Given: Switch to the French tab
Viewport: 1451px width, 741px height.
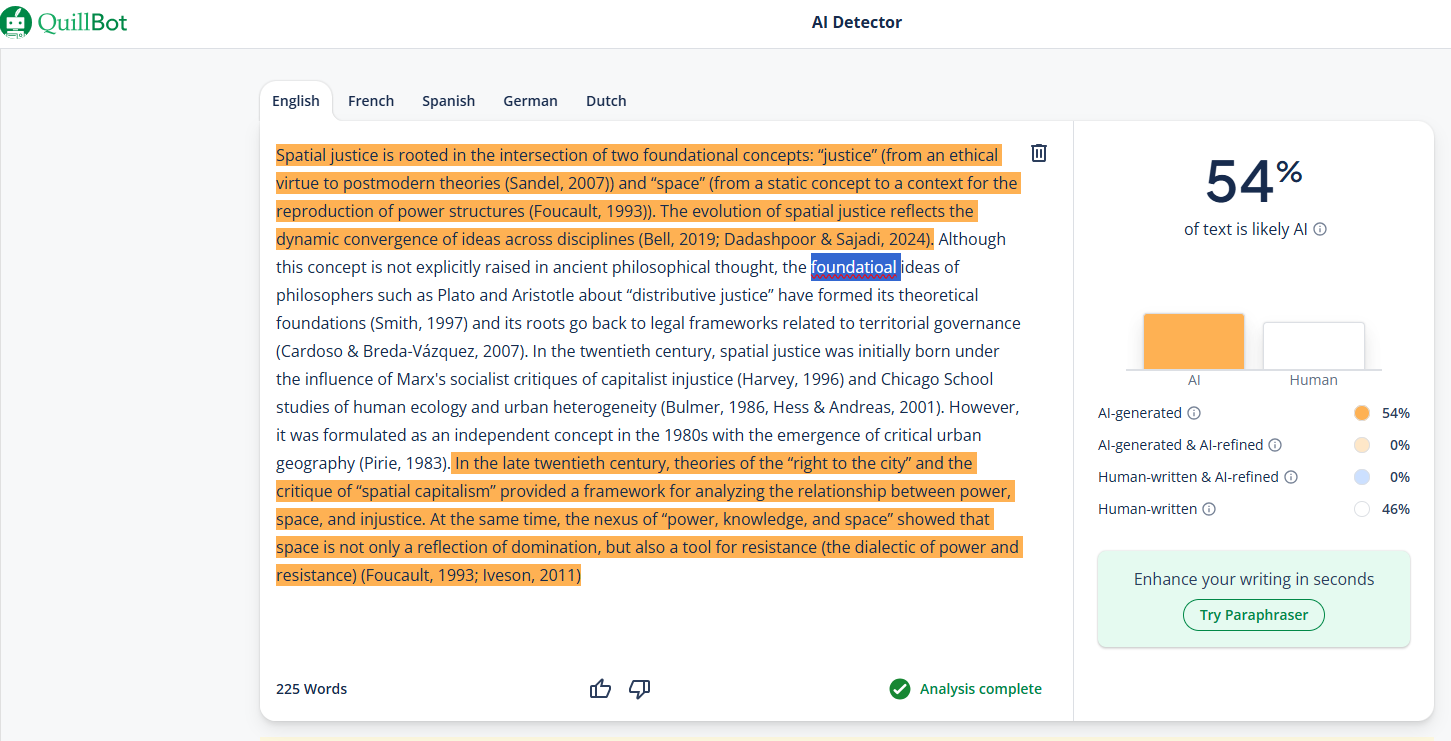Looking at the screenshot, I should click(x=371, y=101).
